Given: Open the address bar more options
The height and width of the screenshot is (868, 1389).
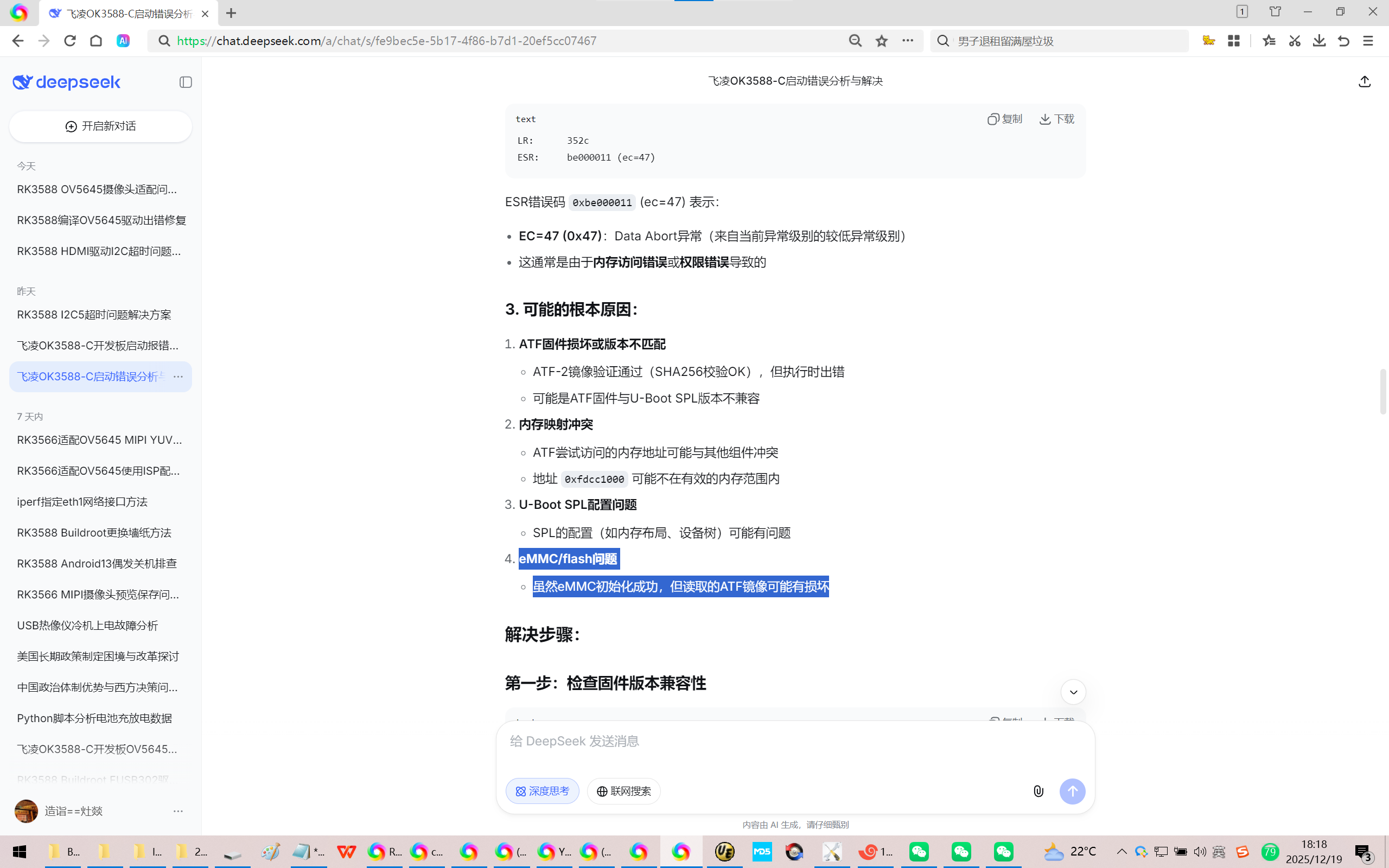Looking at the screenshot, I should 907,41.
